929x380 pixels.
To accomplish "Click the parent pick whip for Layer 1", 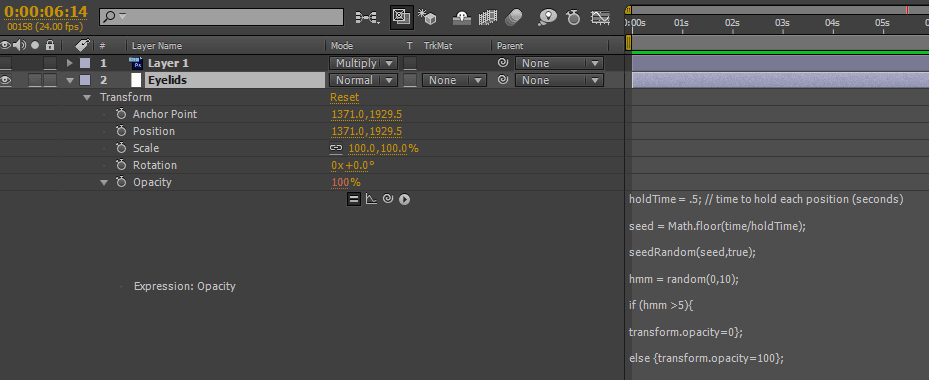I will (x=503, y=63).
